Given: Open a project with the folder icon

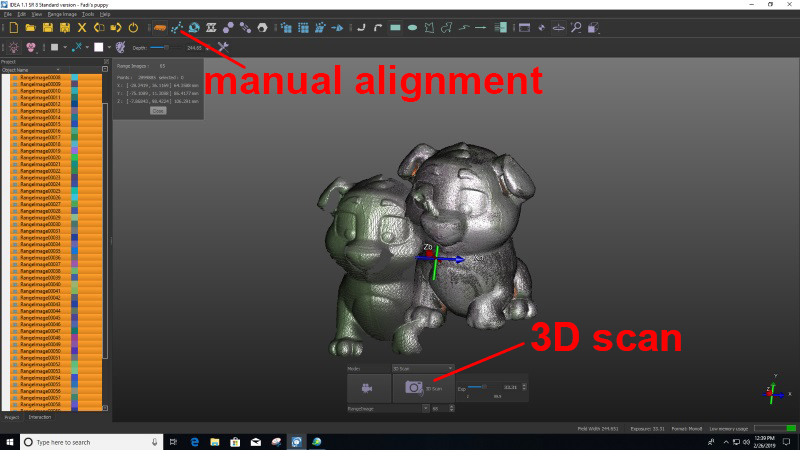Looking at the screenshot, I should 31,28.
